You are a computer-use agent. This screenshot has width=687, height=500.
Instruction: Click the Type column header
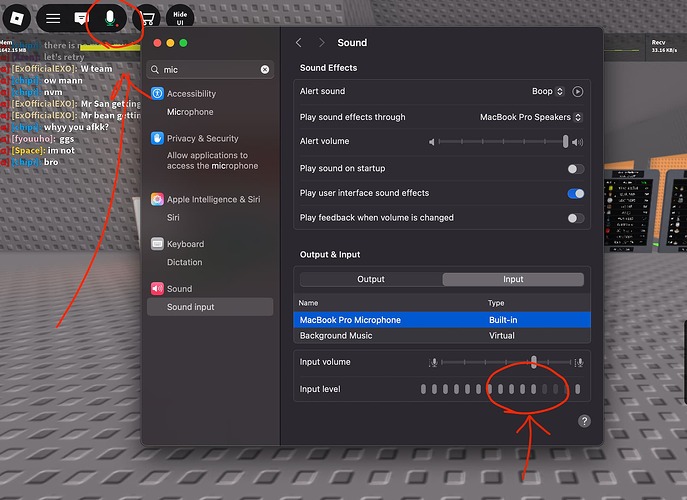coord(496,303)
